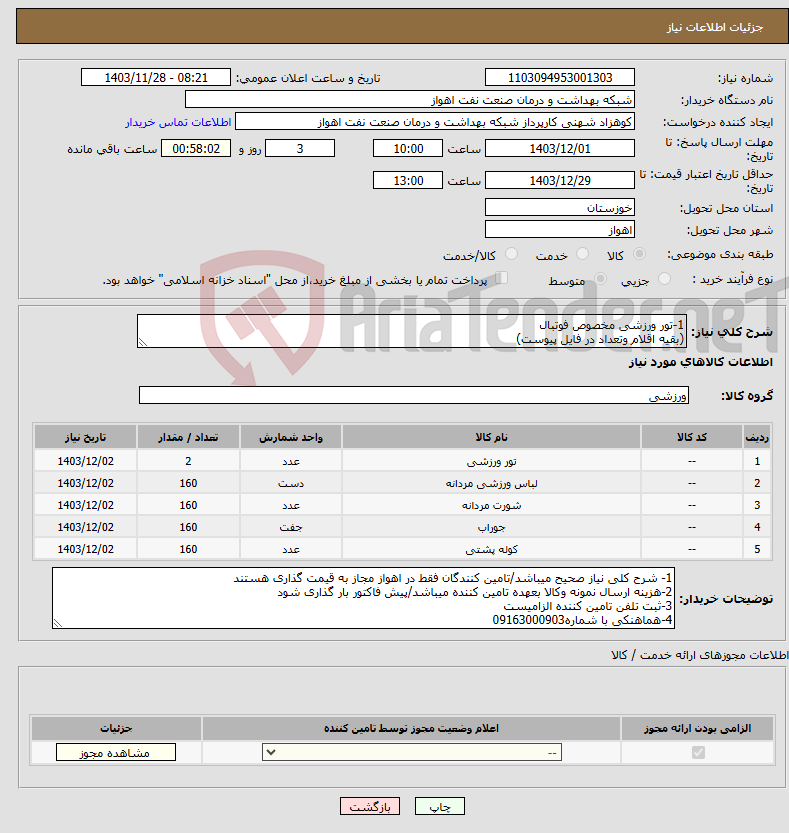Click the بازگشت back button
This screenshot has width=789, height=833.
pyautogui.click(x=370, y=806)
